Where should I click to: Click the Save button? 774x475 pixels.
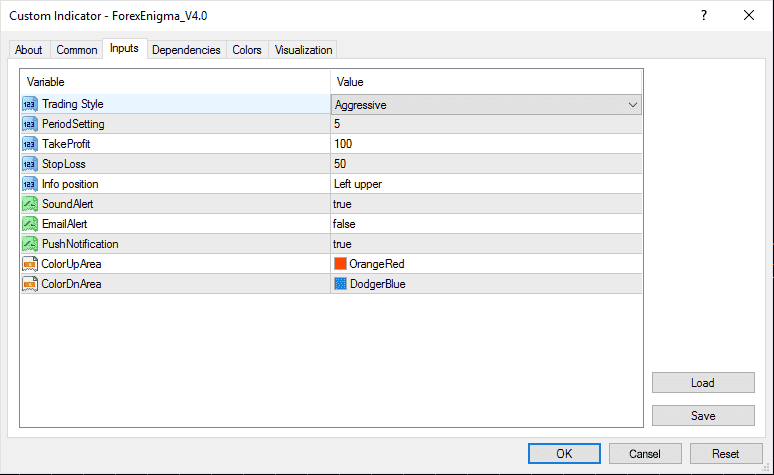click(x=703, y=416)
